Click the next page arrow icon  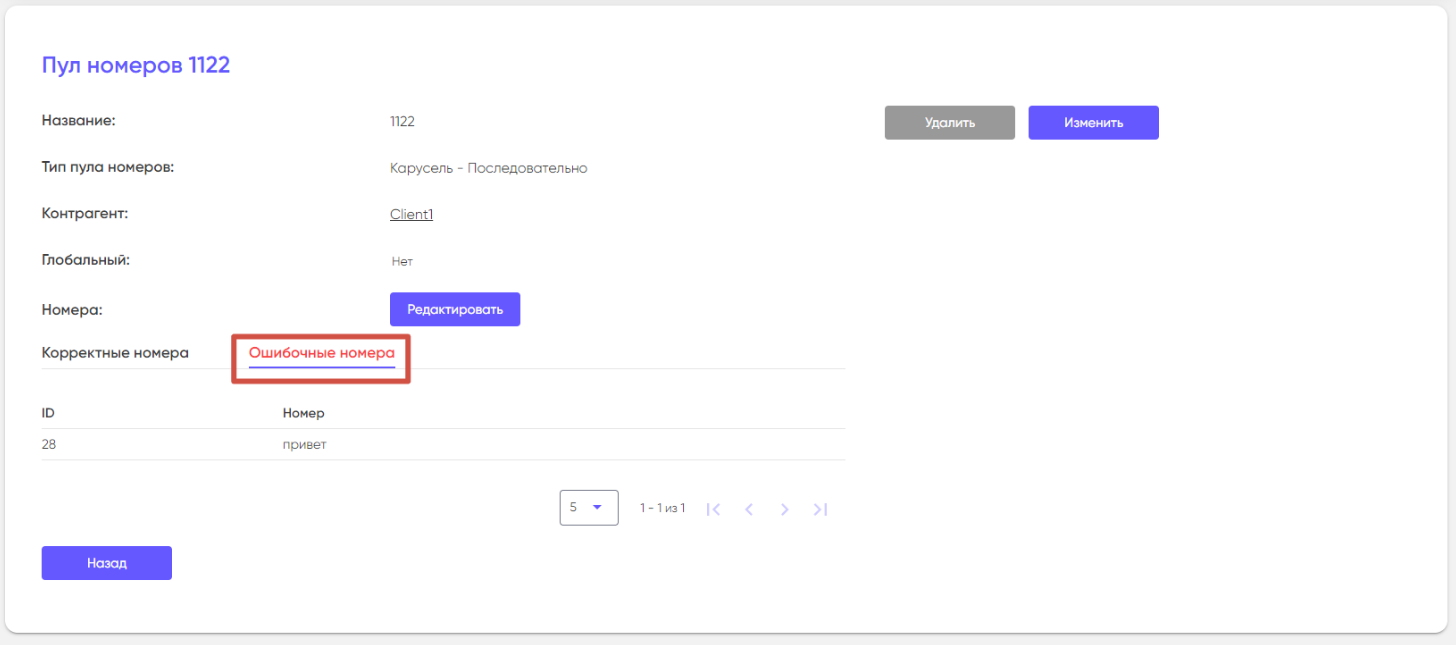tap(784, 509)
